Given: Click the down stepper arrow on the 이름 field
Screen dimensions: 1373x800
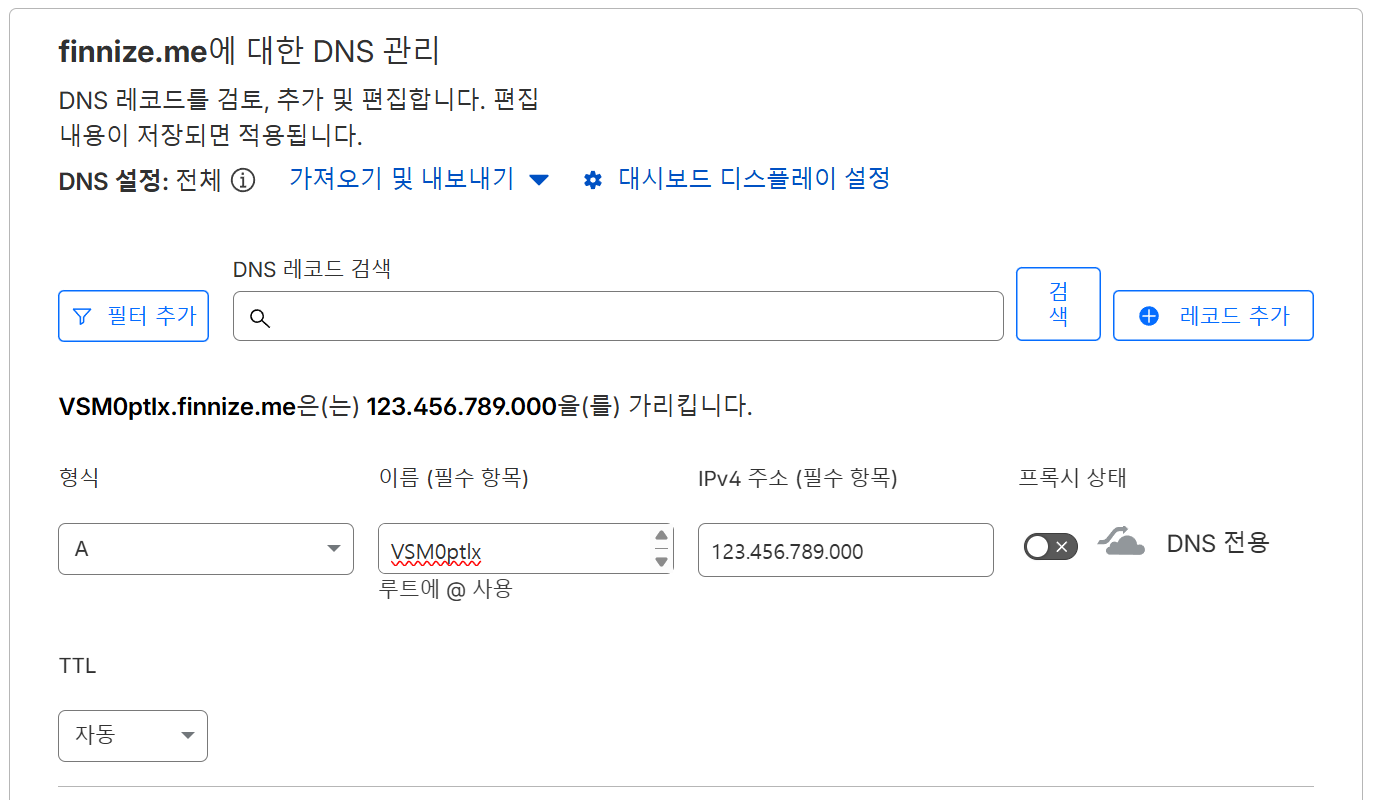Looking at the screenshot, I should (x=661, y=560).
